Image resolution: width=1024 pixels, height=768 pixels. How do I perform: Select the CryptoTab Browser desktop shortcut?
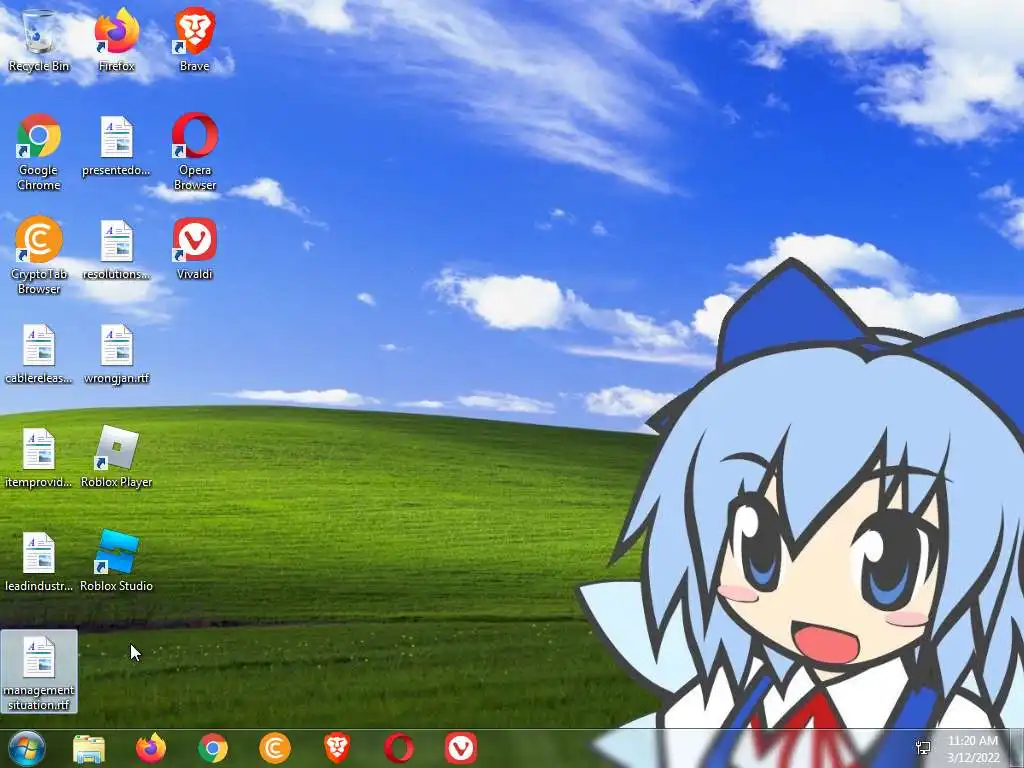[x=39, y=256]
